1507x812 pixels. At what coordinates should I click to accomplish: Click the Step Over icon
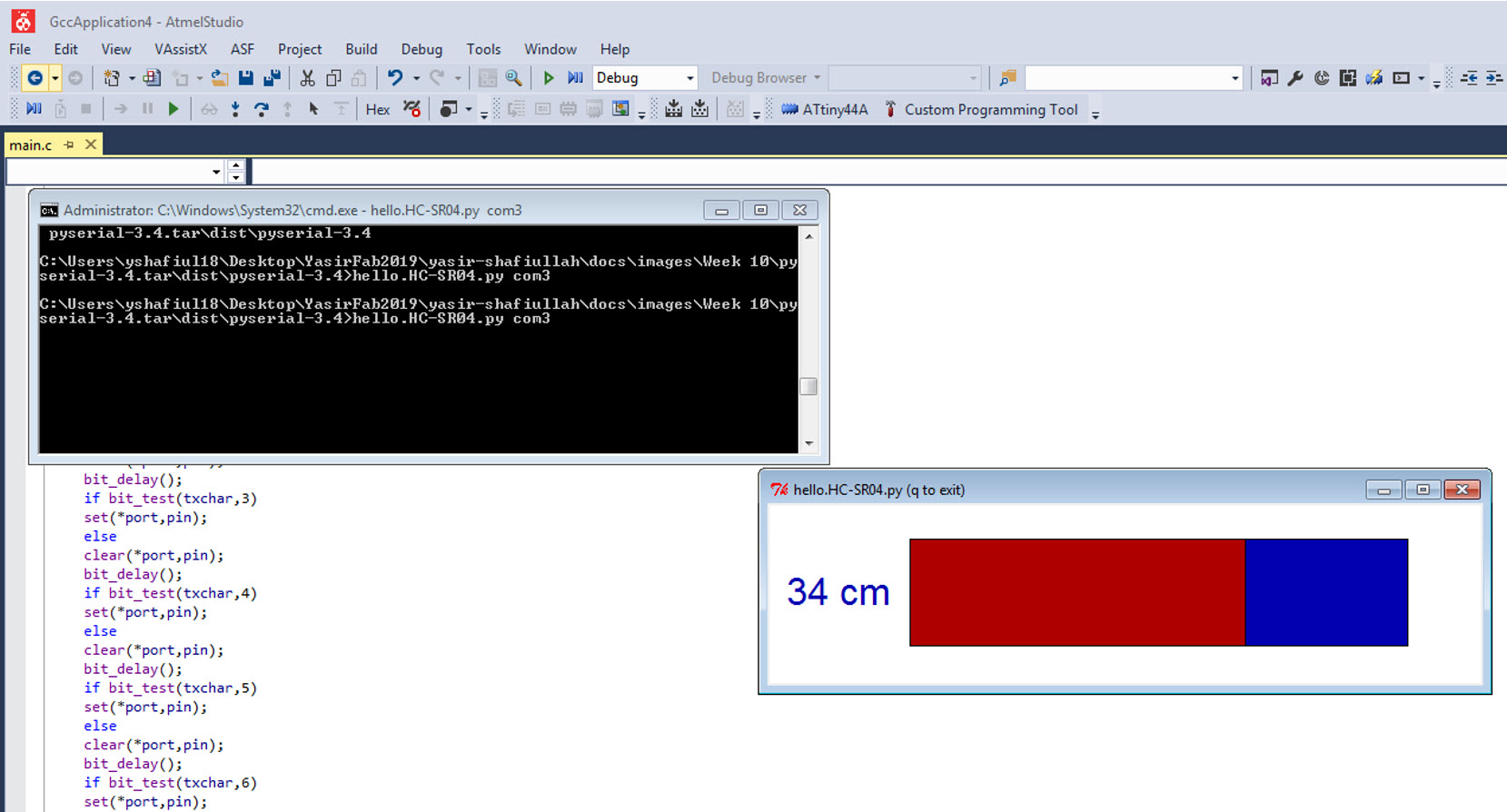[262, 109]
